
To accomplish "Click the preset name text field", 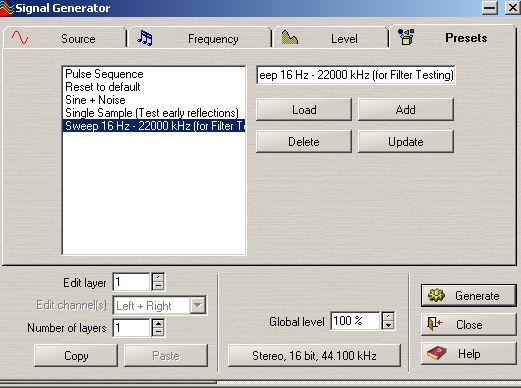I will point(356,75).
